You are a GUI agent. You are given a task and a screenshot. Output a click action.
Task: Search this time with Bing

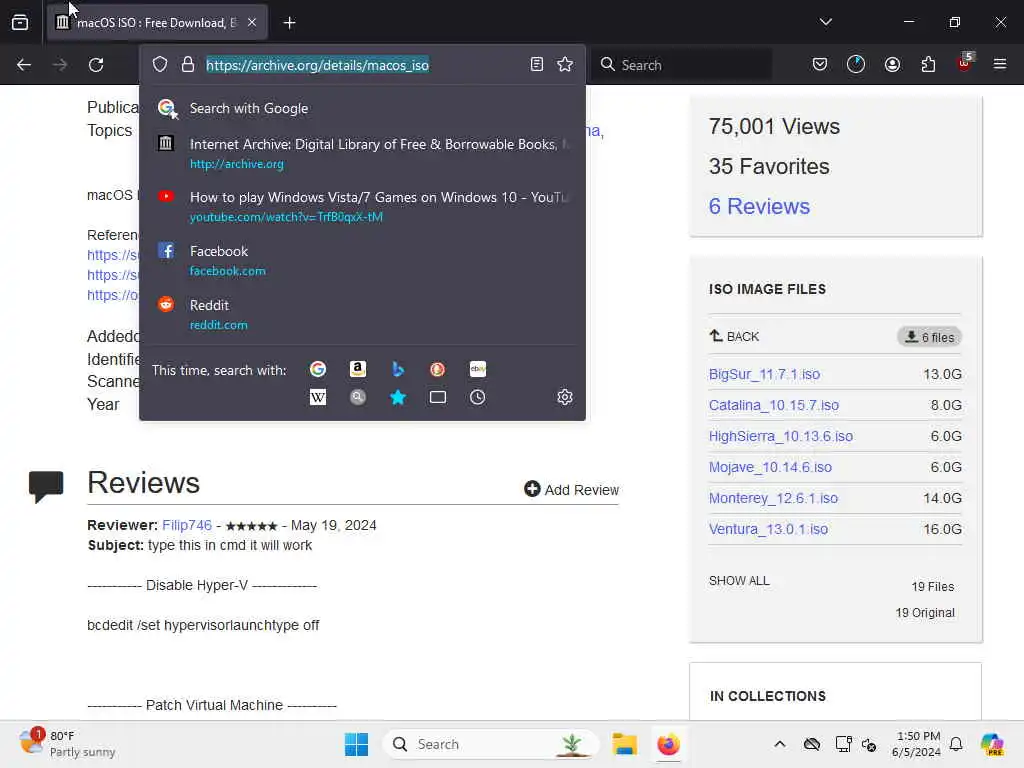coord(398,370)
